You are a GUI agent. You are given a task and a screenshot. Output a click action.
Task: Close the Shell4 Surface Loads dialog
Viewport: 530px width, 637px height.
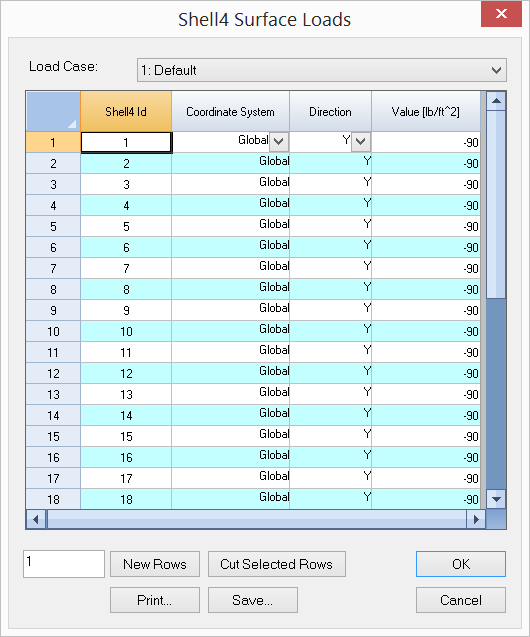pos(501,14)
